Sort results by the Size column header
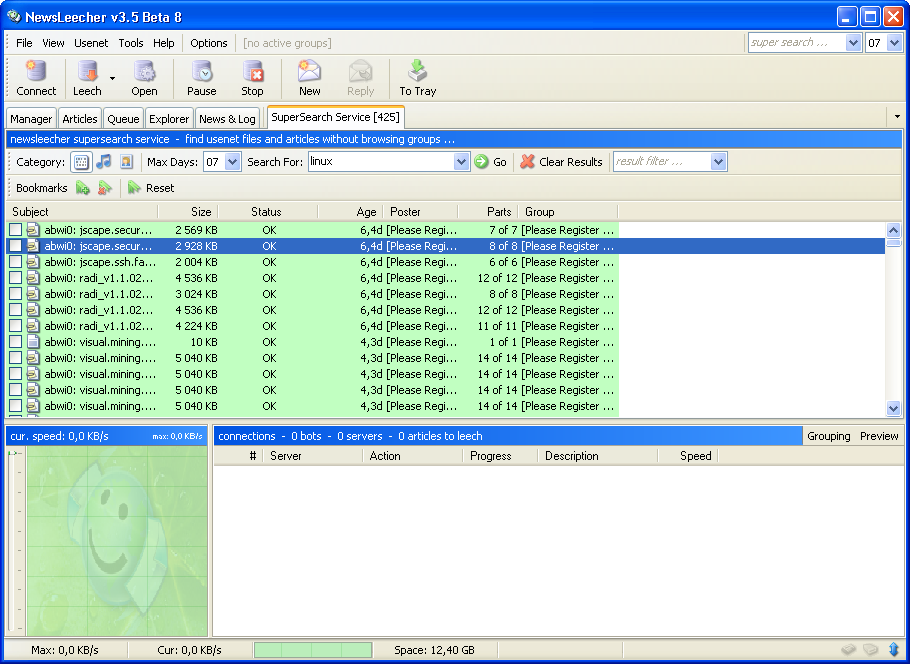 187,212
